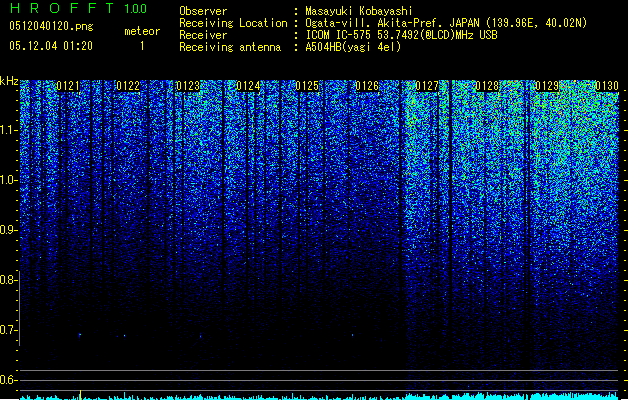Click the meteor count label

pyautogui.click(x=142, y=31)
